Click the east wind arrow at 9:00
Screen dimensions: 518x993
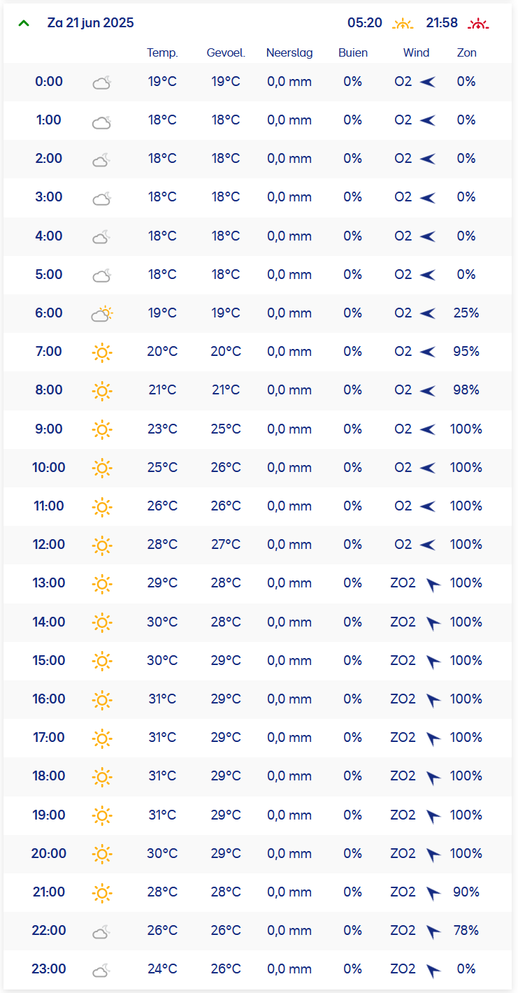tap(428, 429)
